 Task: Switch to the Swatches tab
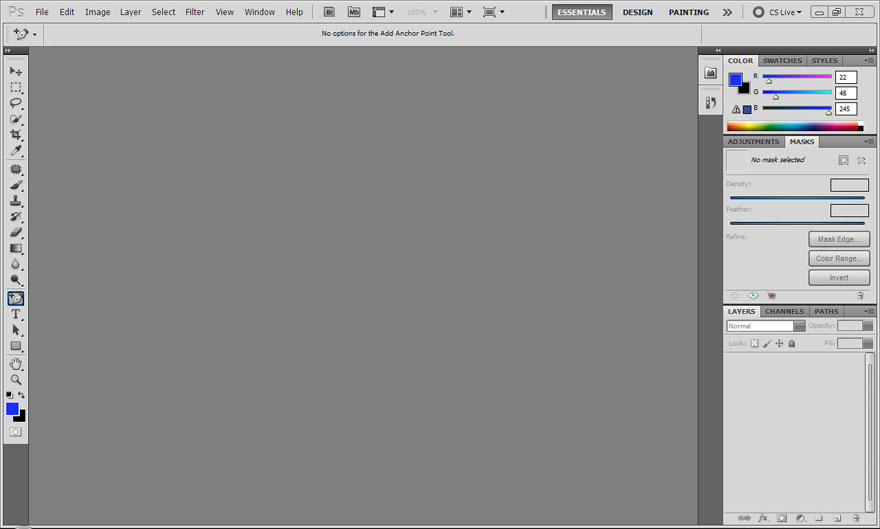[x=782, y=61]
